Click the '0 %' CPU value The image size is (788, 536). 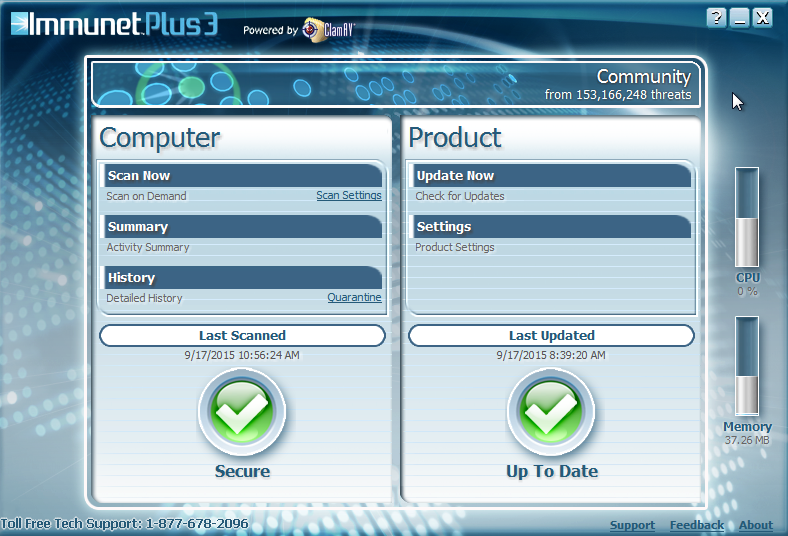[747, 291]
